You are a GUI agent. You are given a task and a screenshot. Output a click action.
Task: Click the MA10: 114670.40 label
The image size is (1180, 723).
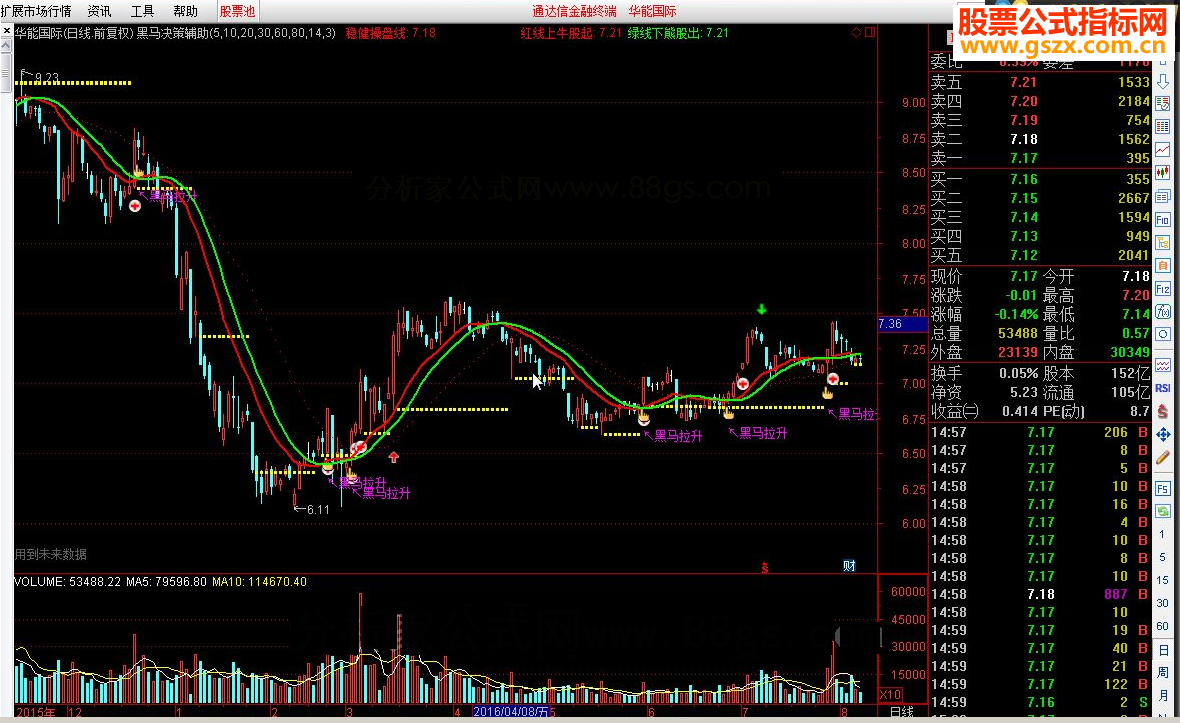260,582
